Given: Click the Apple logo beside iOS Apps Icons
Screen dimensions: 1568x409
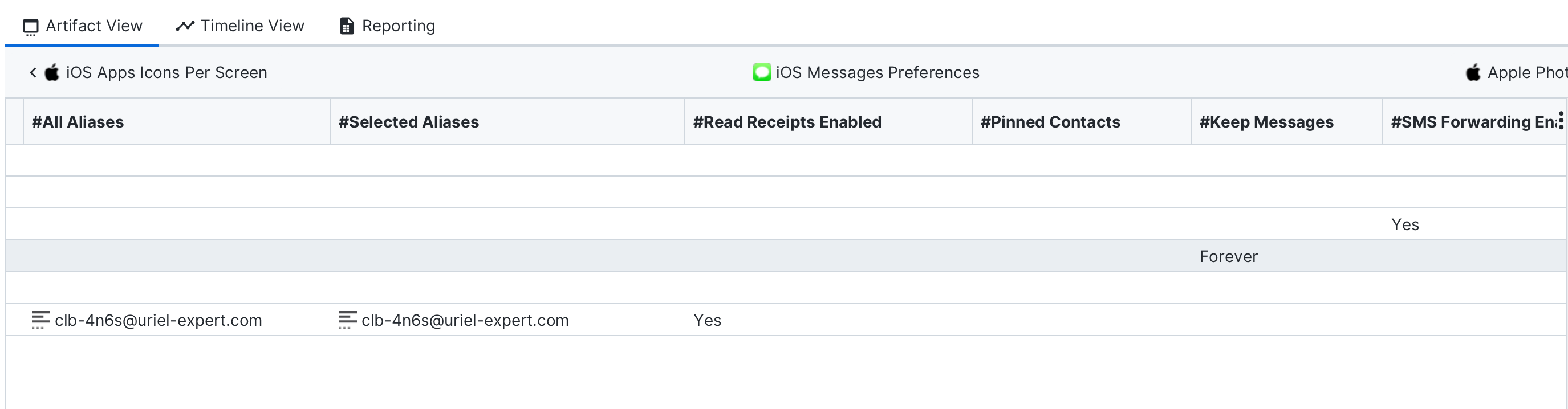Looking at the screenshot, I should (x=52, y=72).
